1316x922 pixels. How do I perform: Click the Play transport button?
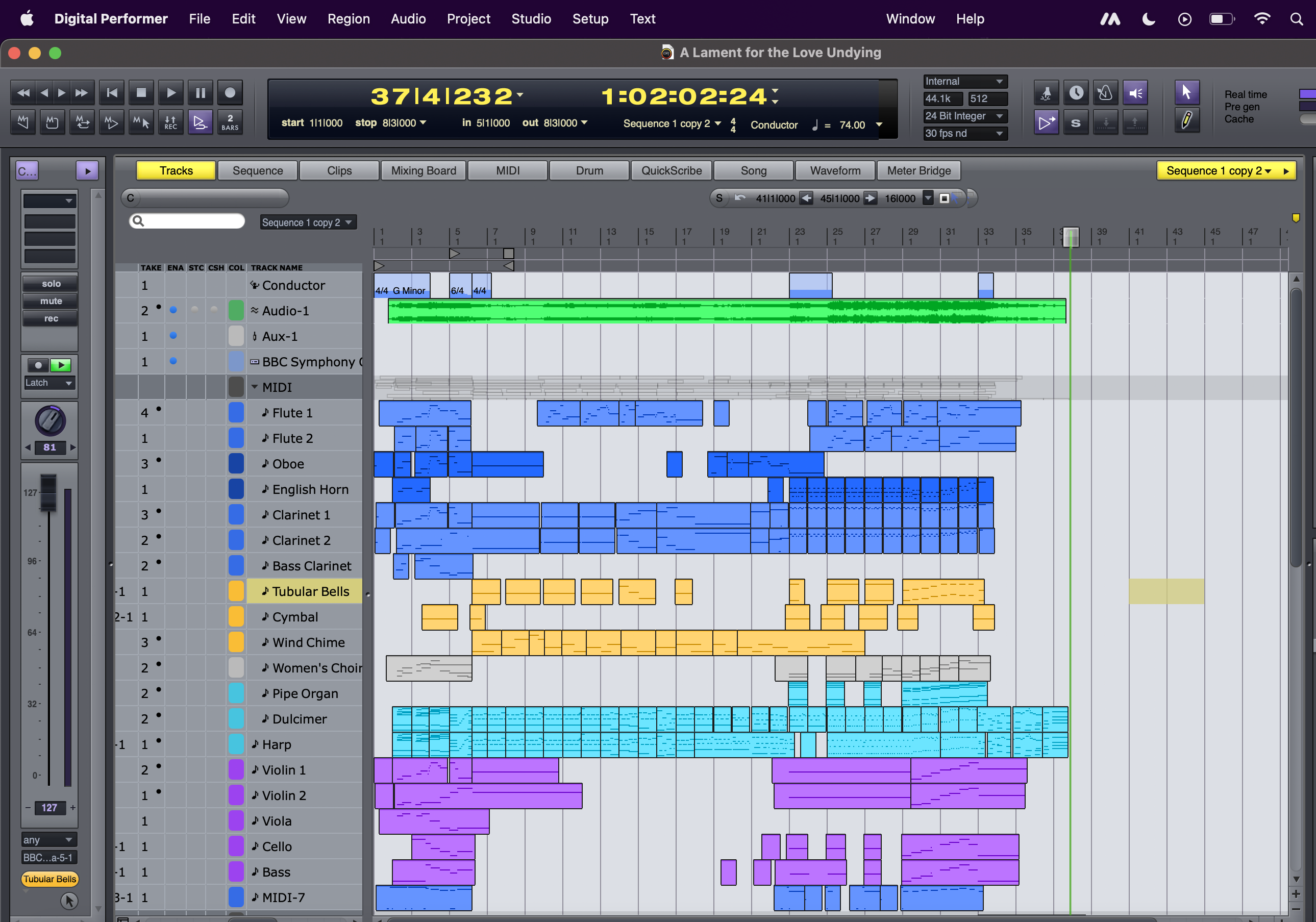click(x=170, y=93)
